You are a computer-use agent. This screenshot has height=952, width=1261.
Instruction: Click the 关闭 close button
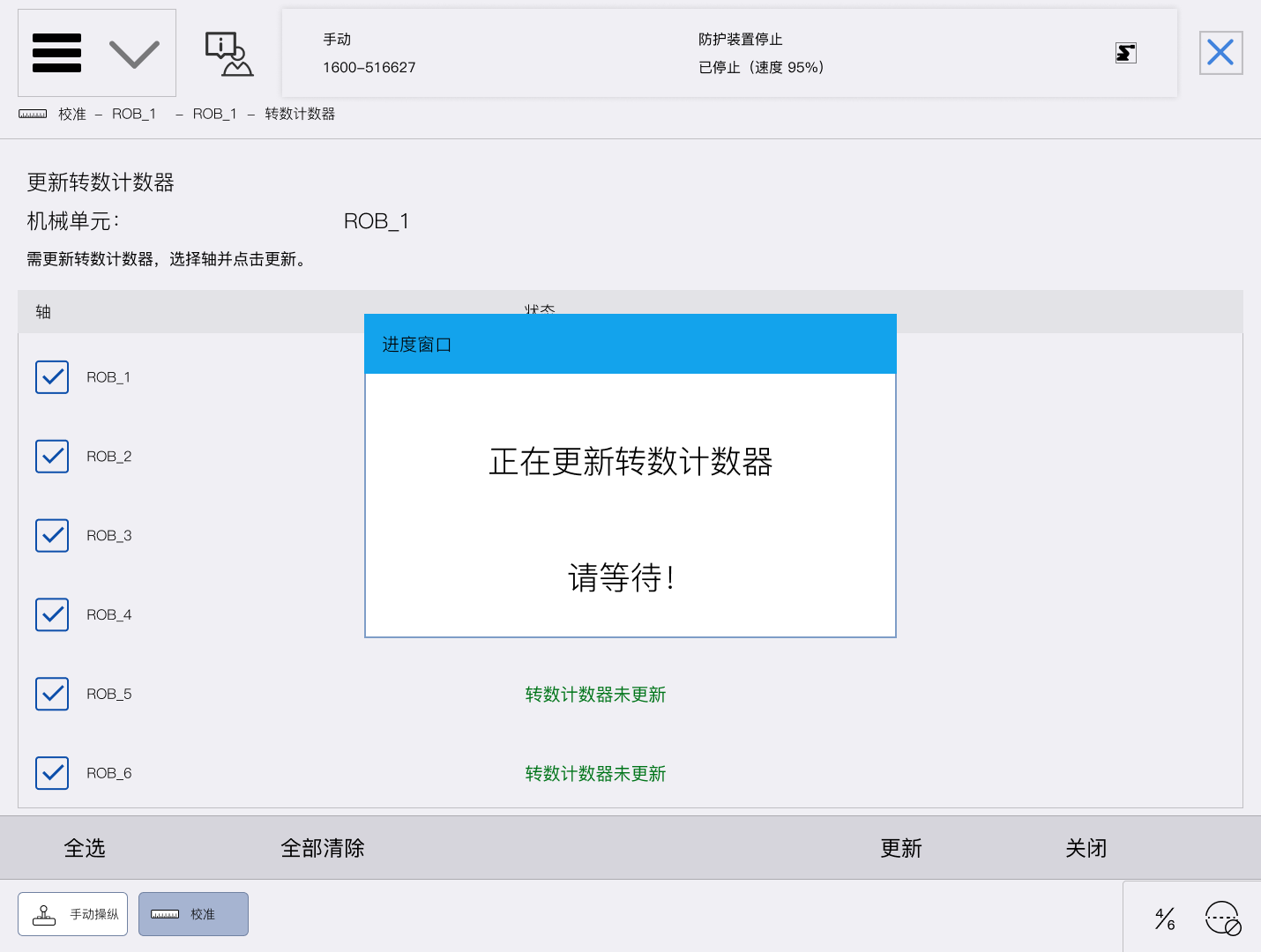pyautogui.click(x=1086, y=848)
